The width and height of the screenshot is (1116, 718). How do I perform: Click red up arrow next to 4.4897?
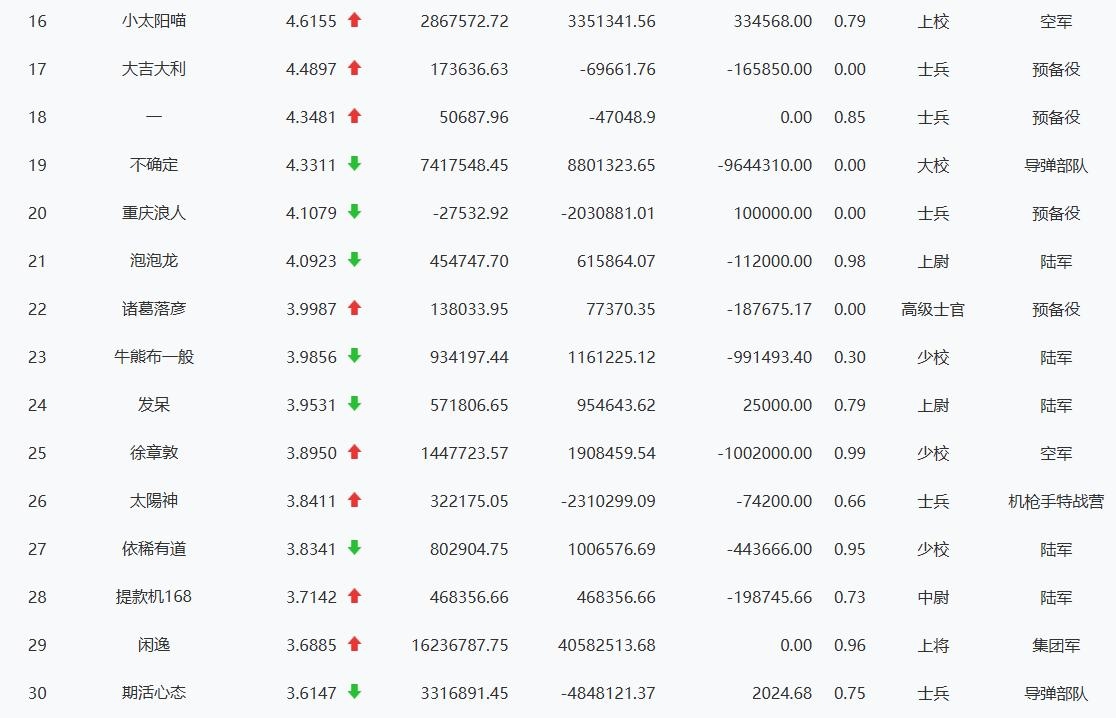click(354, 68)
